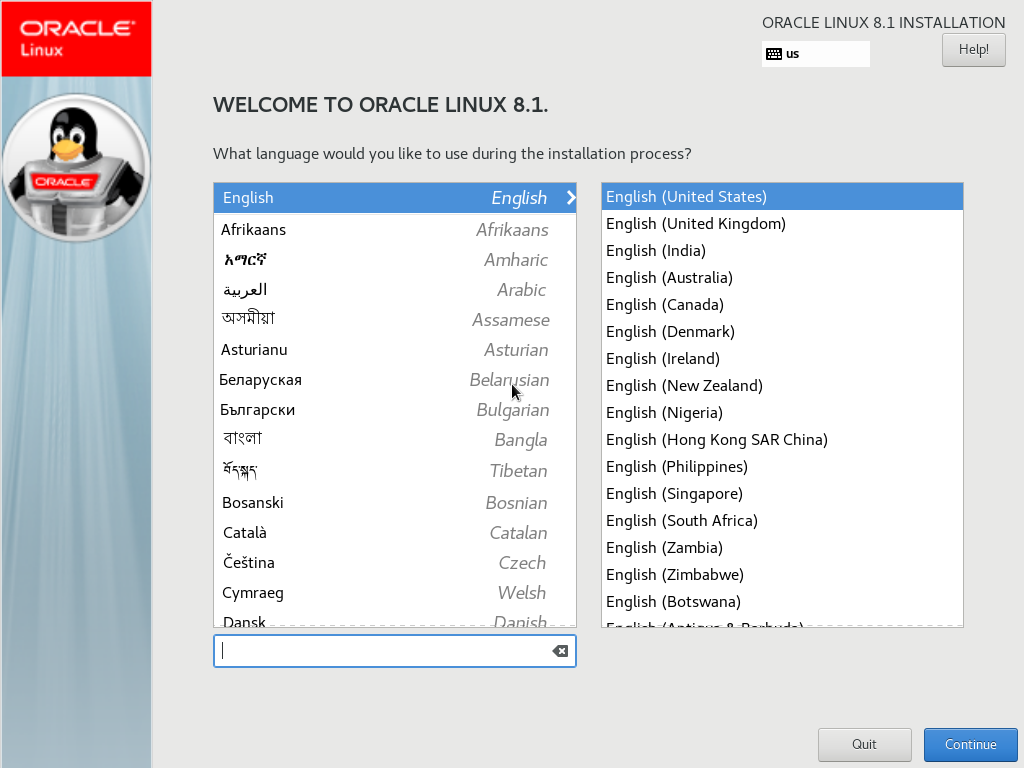Pick the Assamese language row
1024x768 pixels.
pos(394,320)
